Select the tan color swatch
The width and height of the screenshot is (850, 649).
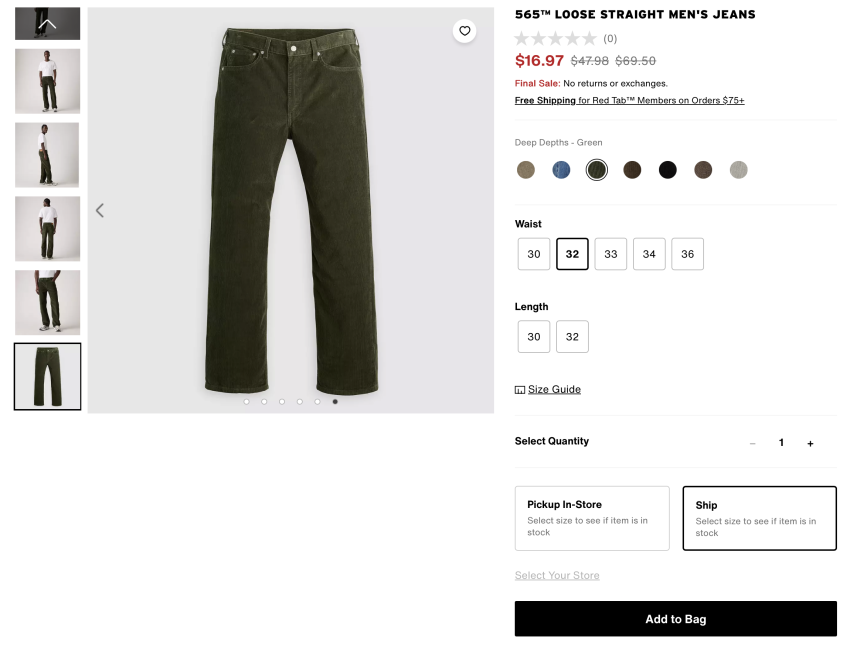coord(526,170)
